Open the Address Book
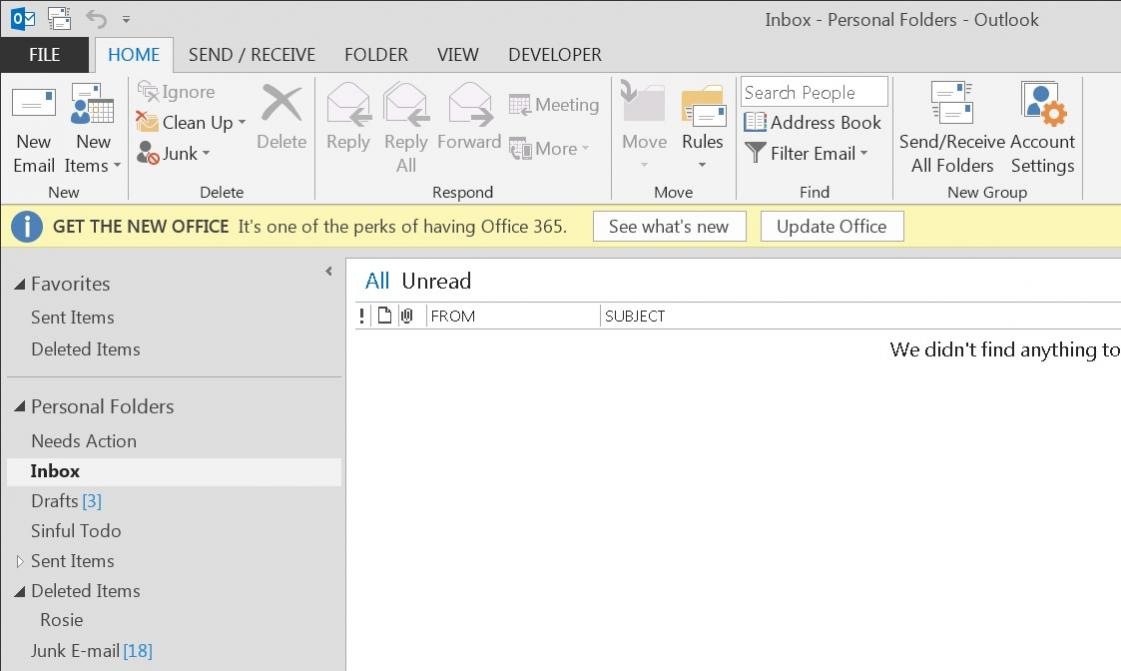1121x671 pixels. coord(812,122)
